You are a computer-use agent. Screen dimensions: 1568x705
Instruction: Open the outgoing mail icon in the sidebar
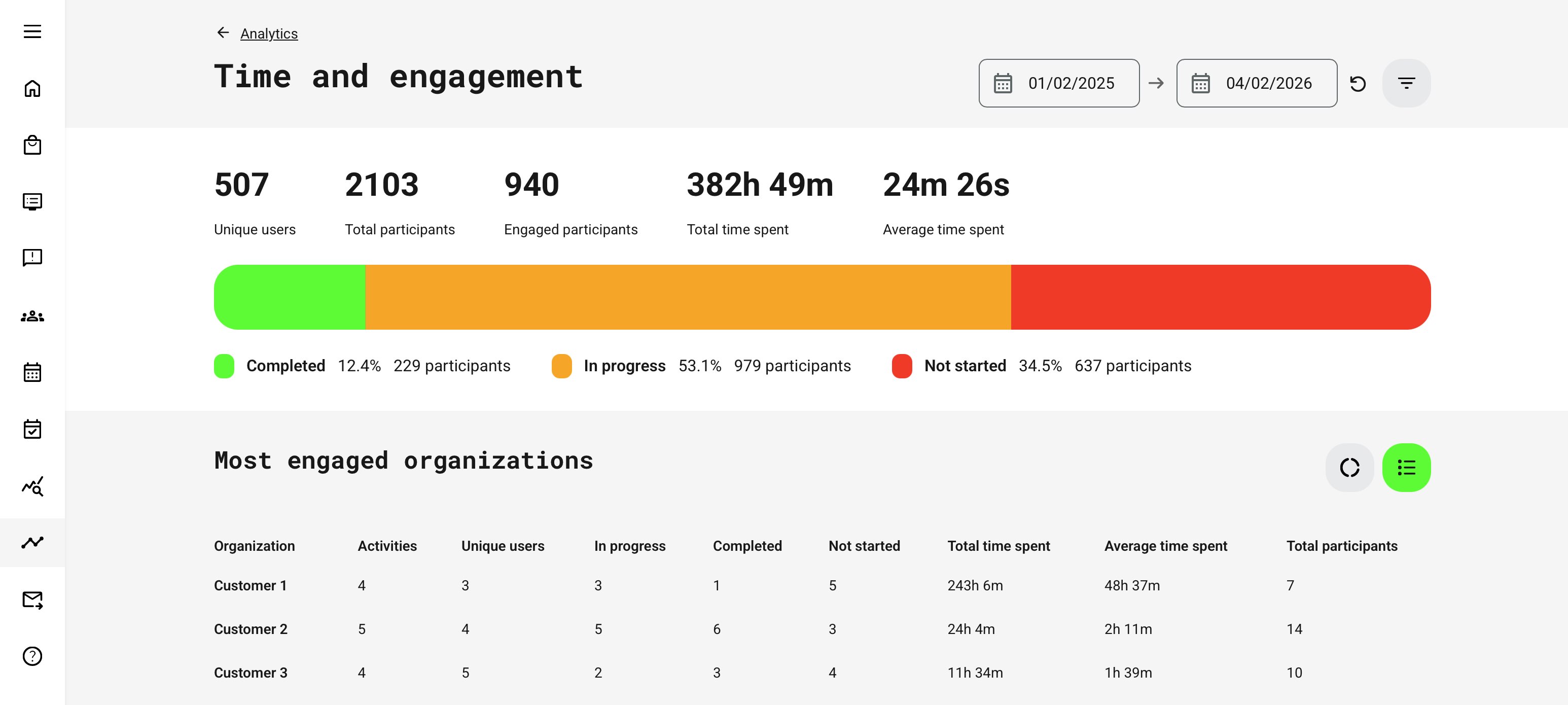click(x=32, y=601)
